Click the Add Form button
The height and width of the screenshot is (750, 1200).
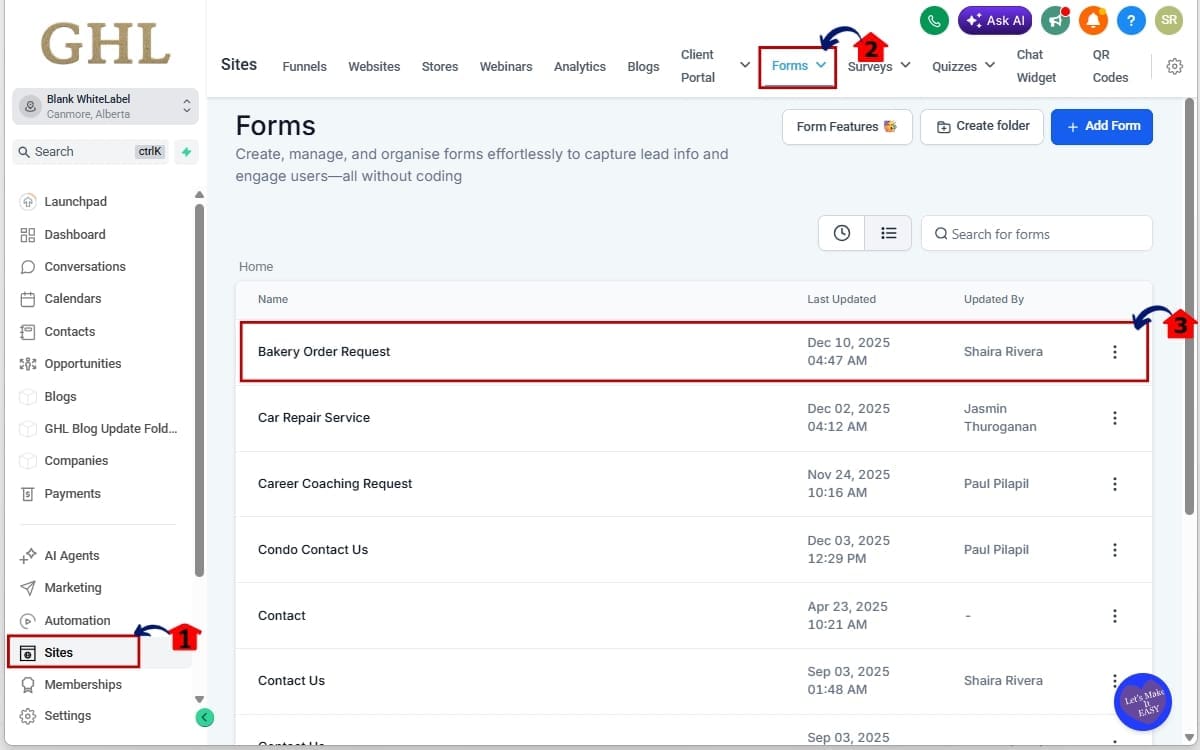pos(1101,126)
